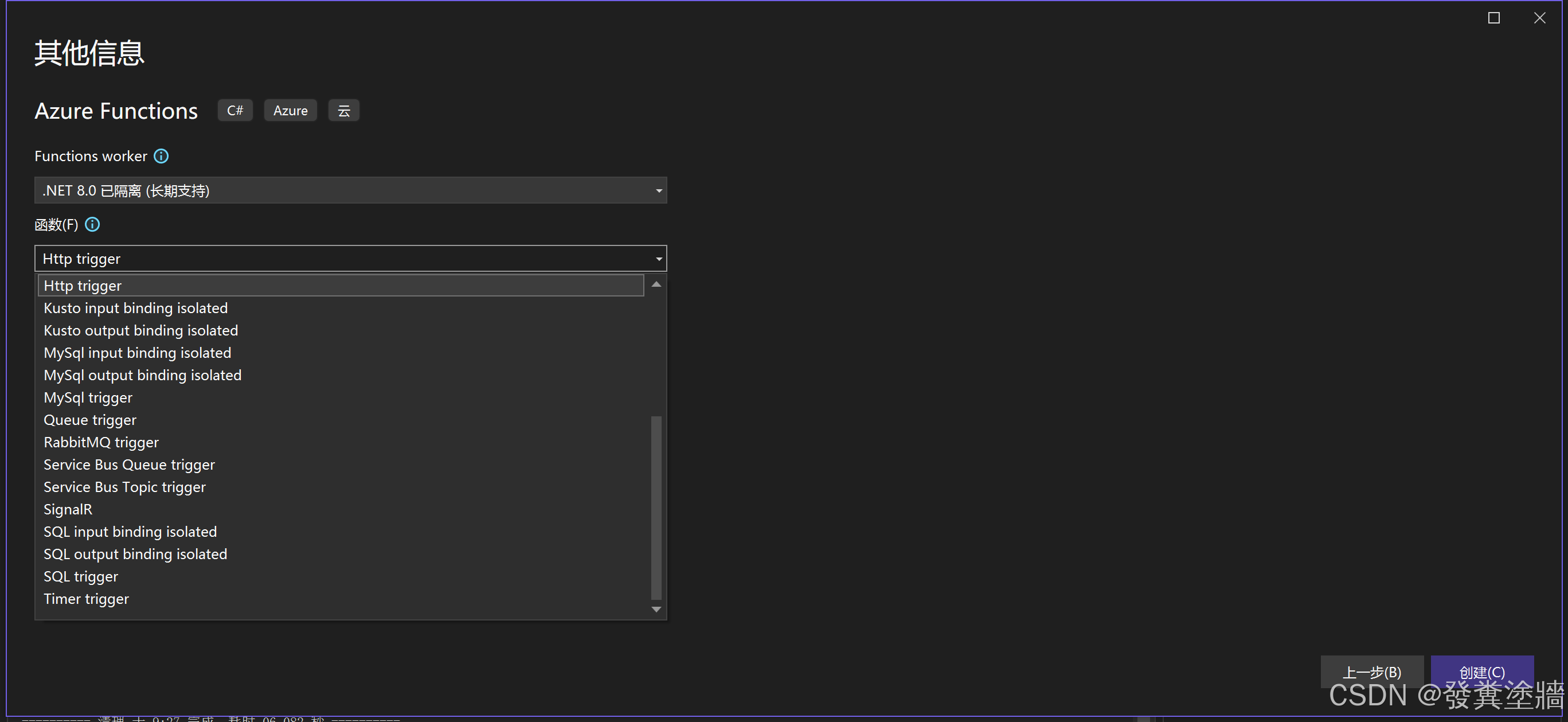This screenshot has width=1568, height=722.
Task: Expand the 函数 trigger dropdown
Action: tap(657, 258)
